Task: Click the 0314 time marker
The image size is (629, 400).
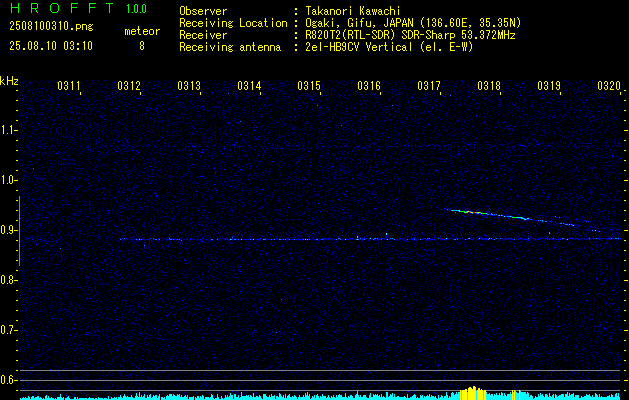Action: [249, 85]
